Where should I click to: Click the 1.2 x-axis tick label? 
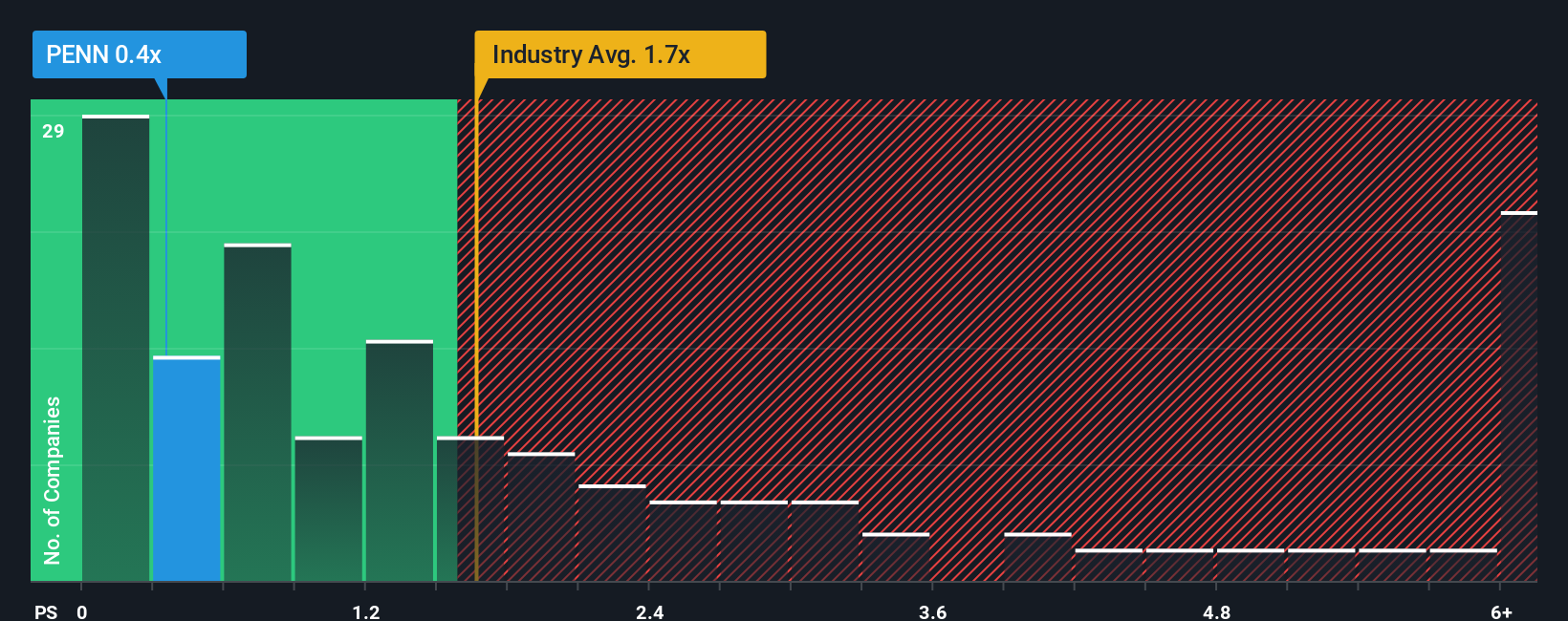pos(365,611)
